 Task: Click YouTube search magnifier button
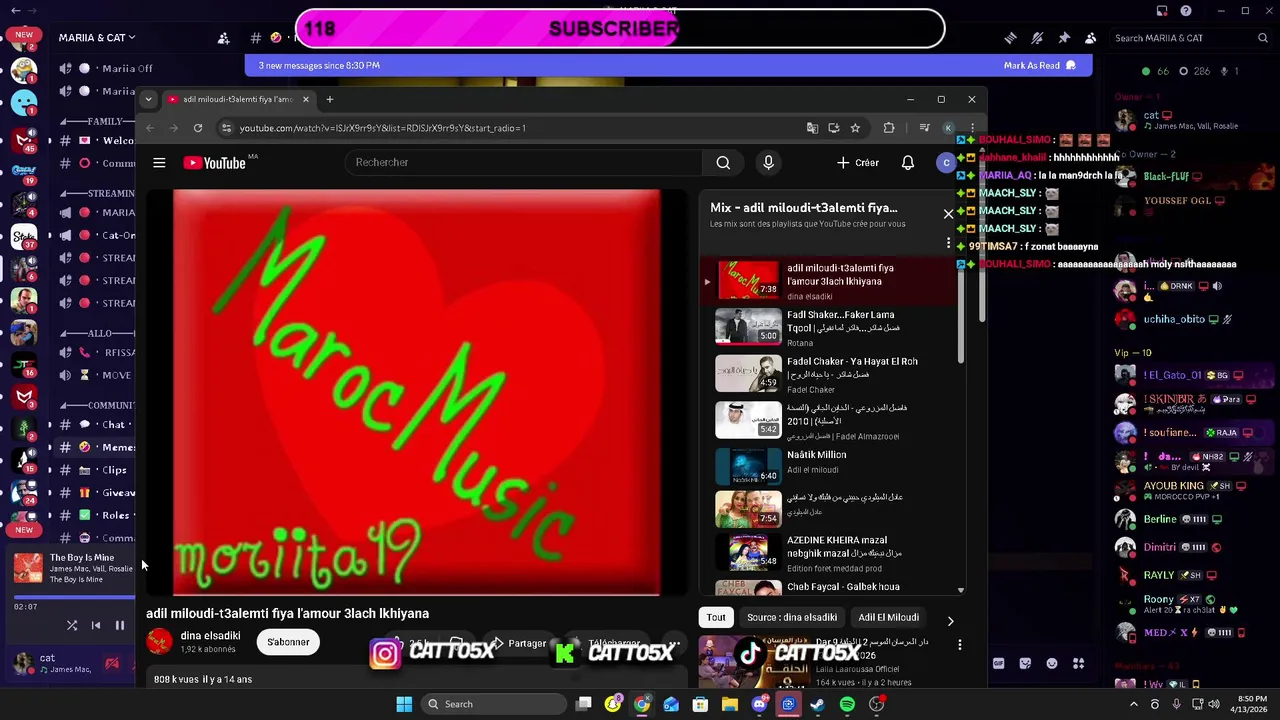[x=723, y=163]
